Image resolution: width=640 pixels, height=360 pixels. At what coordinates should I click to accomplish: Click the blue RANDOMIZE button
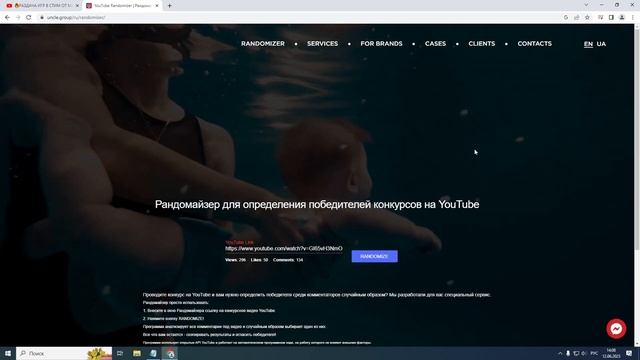tap(374, 256)
